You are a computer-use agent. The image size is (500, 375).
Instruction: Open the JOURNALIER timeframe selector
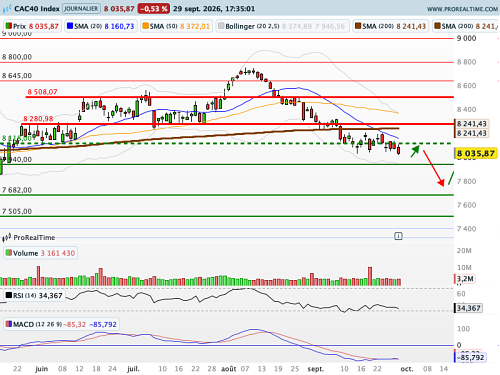pyautogui.click(x=81, y=9)
